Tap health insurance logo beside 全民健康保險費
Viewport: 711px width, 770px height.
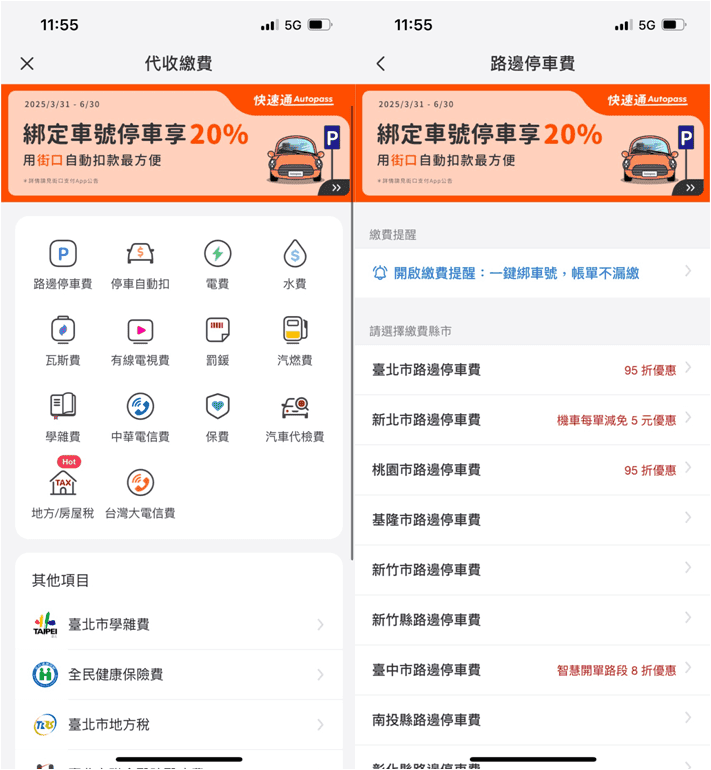[x=45, y=674]
